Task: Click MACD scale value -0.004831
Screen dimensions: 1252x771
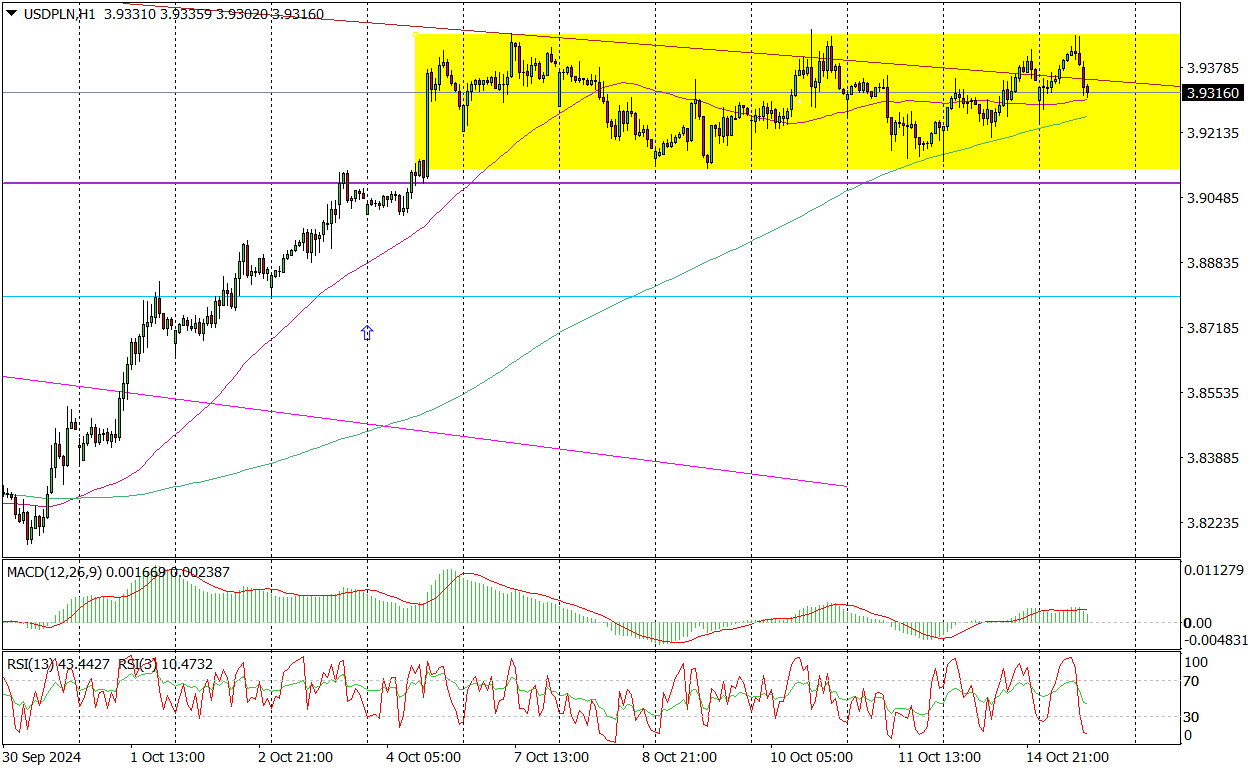Action: point(1215,640)
